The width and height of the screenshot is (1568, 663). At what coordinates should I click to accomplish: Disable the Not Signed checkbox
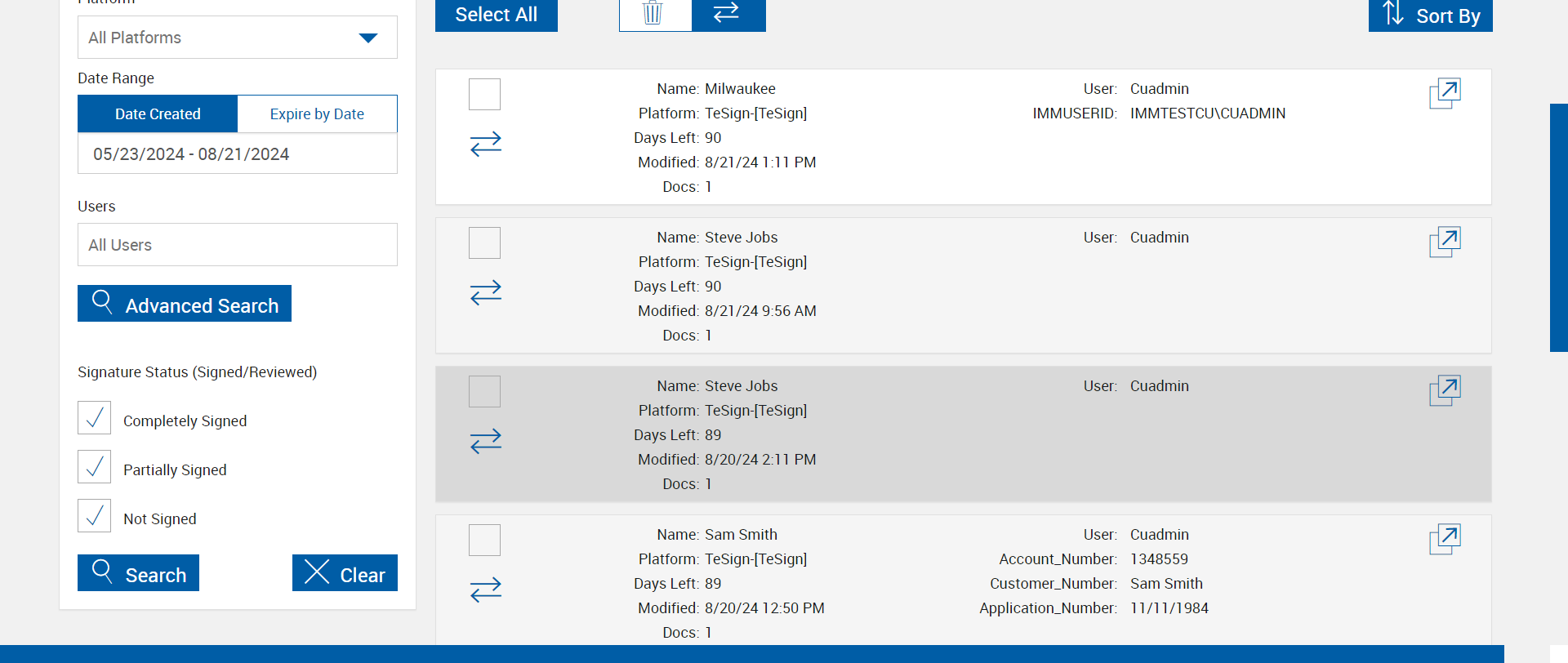(95, 516)
